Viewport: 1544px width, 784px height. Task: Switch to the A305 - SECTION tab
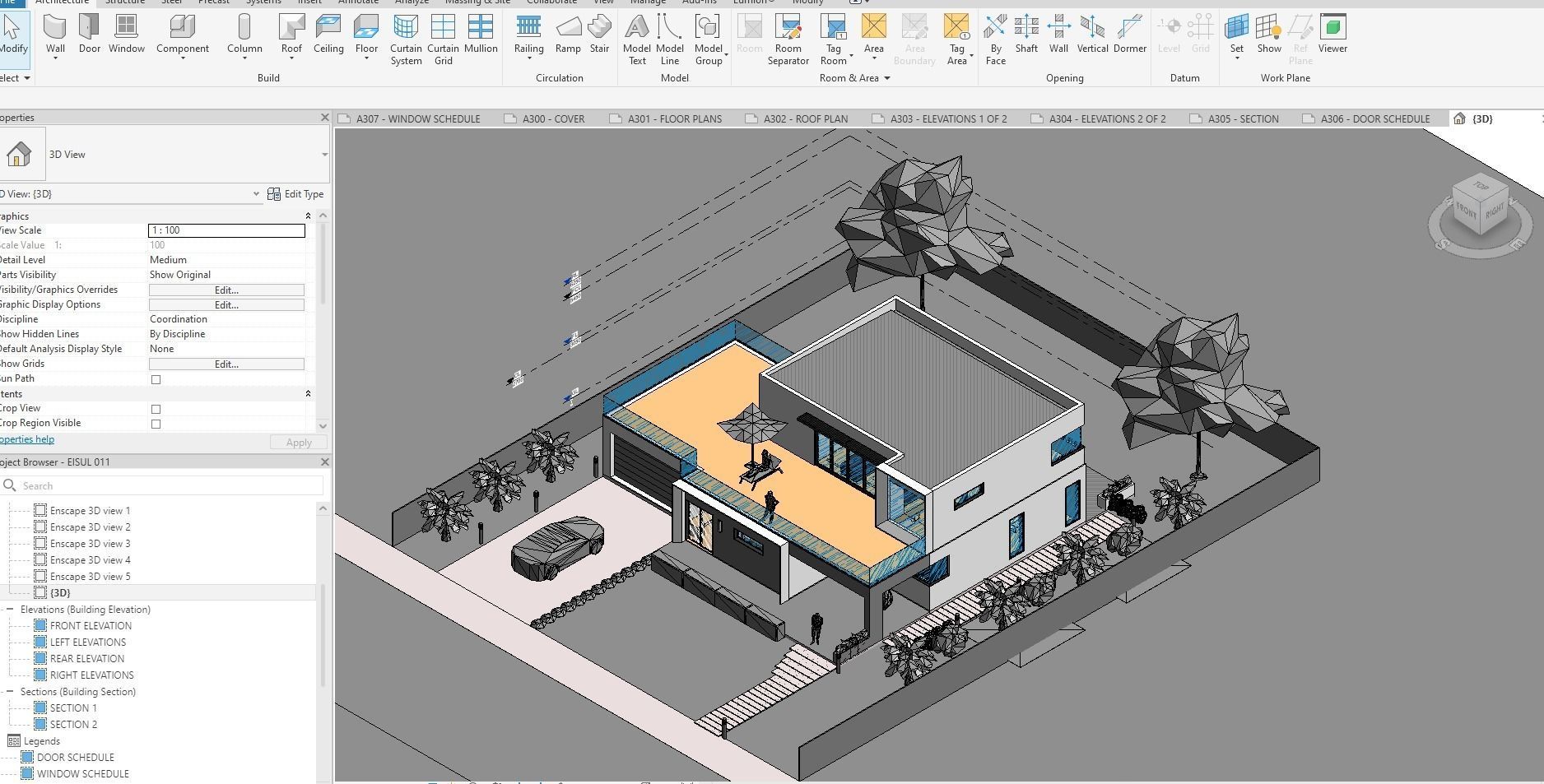click(x=1235, y=118)
